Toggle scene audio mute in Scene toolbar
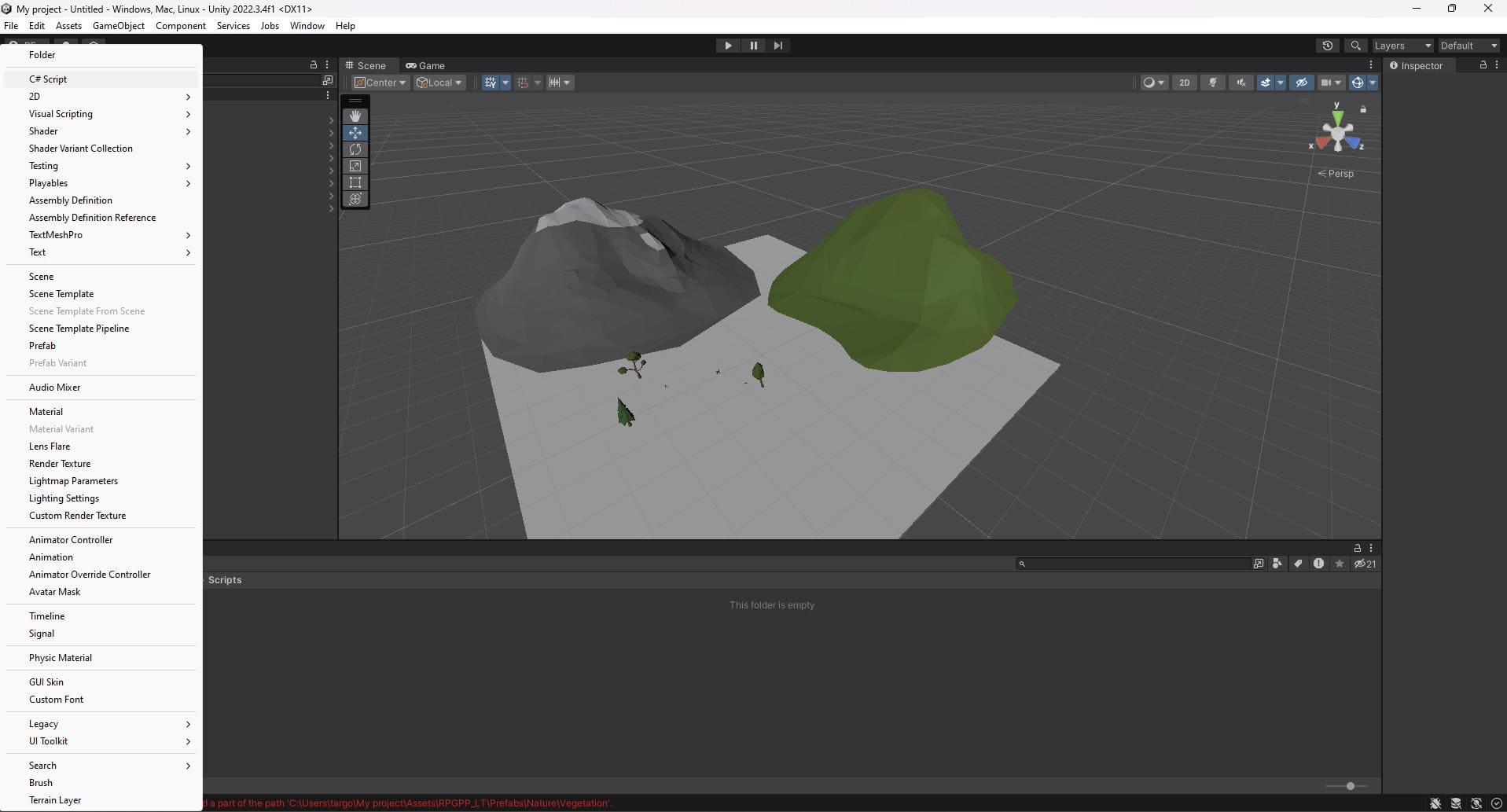The width and height of the screenshot is (1507, 812). pos(1241,83)
